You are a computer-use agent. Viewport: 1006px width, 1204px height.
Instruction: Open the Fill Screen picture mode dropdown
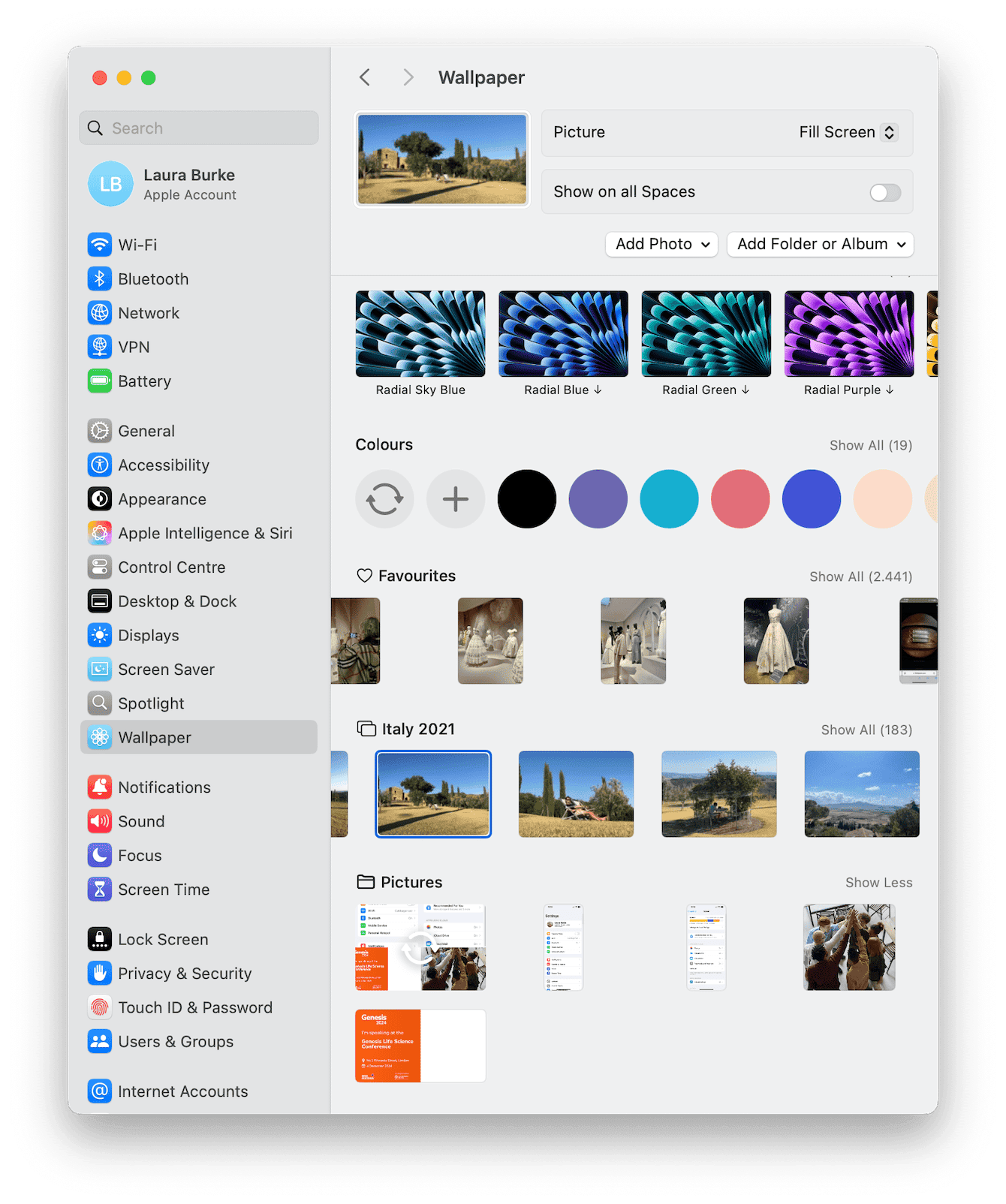pyautogui.click(x=848, y=133)
